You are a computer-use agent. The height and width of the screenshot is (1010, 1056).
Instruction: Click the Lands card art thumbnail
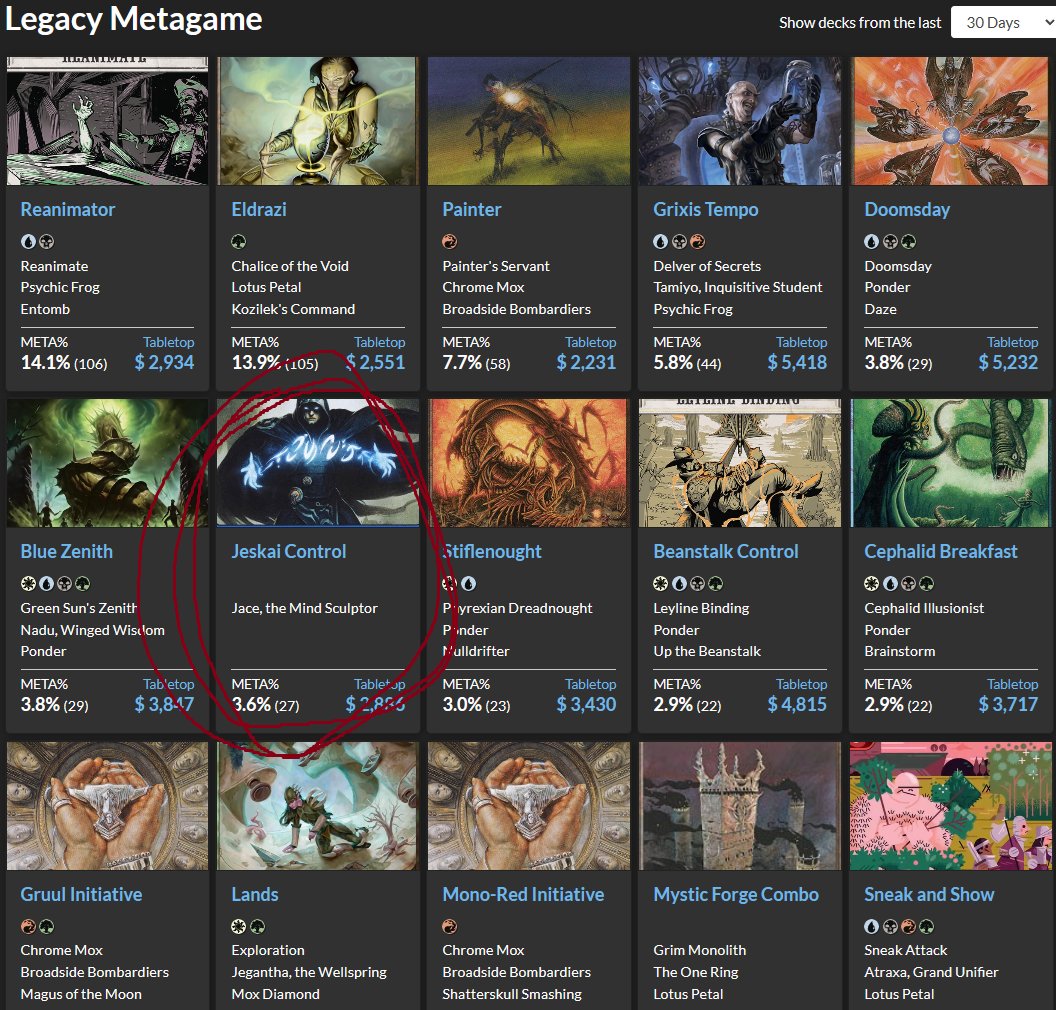(318, 806)
